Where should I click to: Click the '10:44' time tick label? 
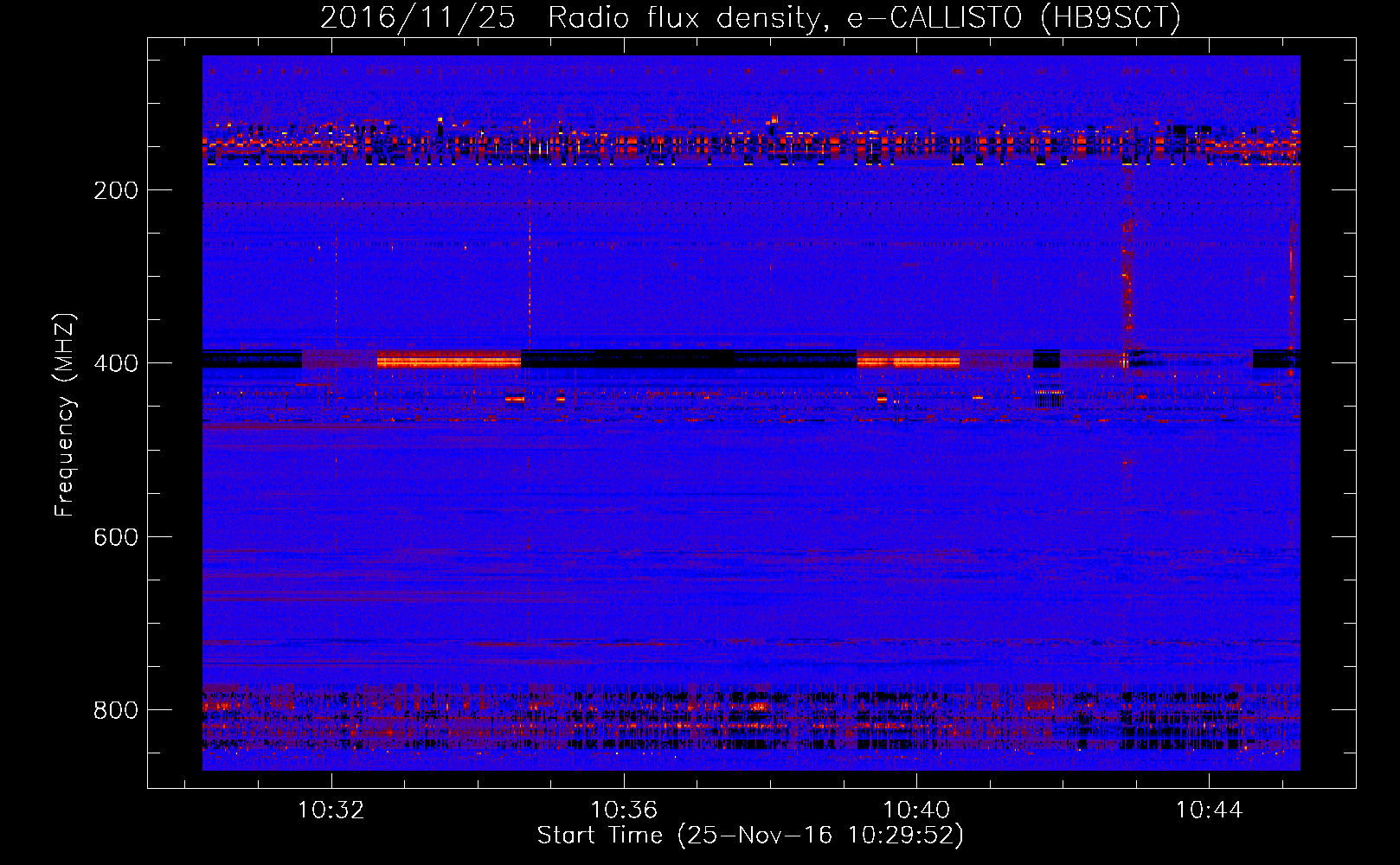click(x=1209, y=810)
